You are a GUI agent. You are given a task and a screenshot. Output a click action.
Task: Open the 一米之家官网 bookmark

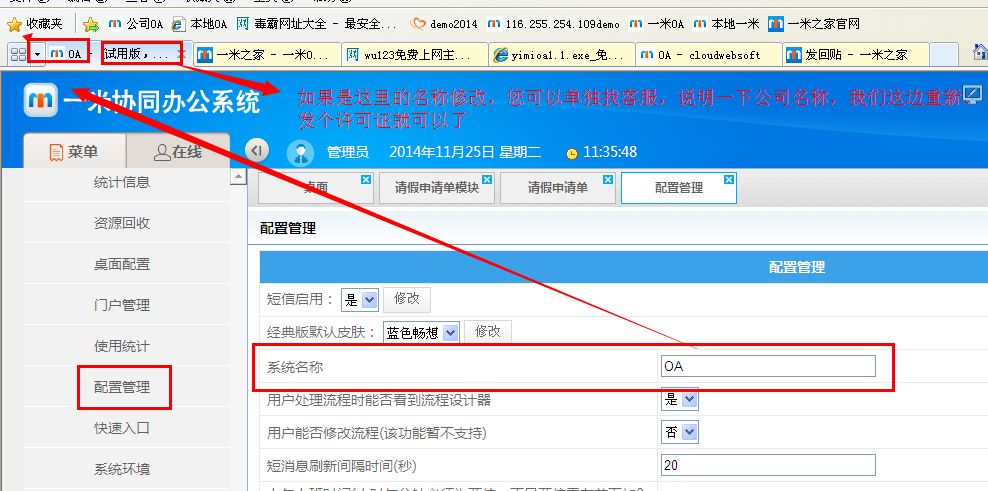[814, 25]
